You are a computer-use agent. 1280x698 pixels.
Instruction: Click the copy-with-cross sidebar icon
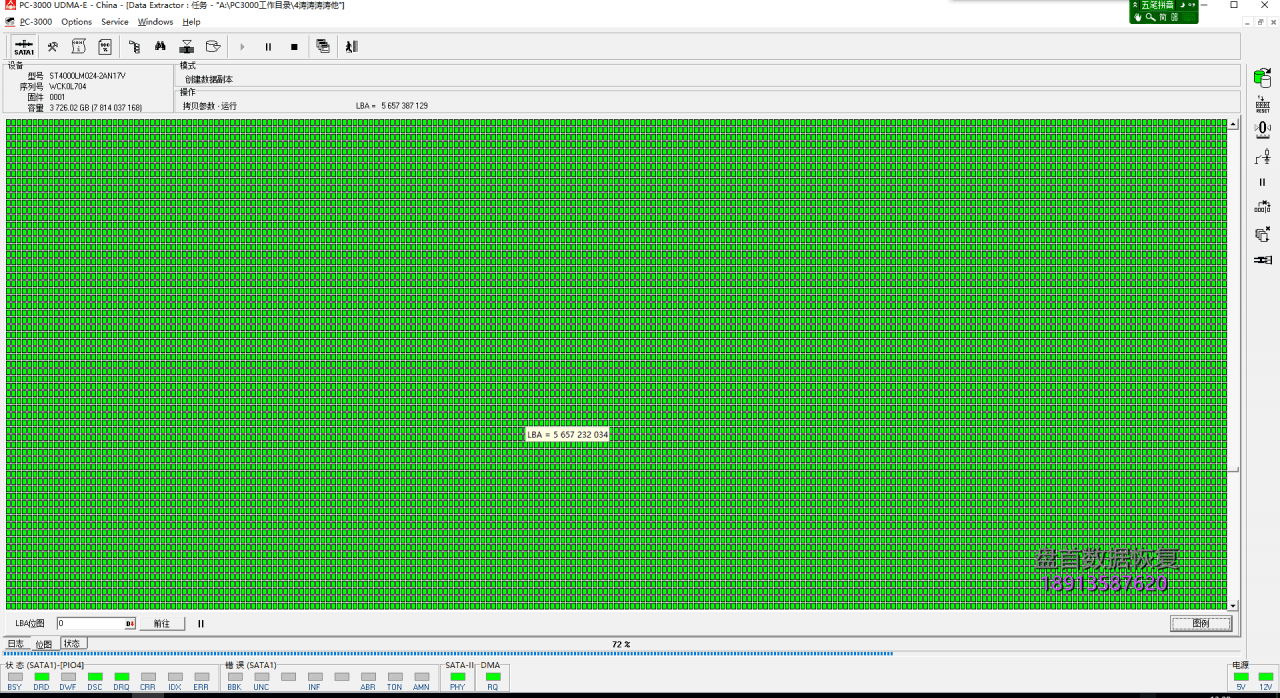click(x=1262, y=234)
